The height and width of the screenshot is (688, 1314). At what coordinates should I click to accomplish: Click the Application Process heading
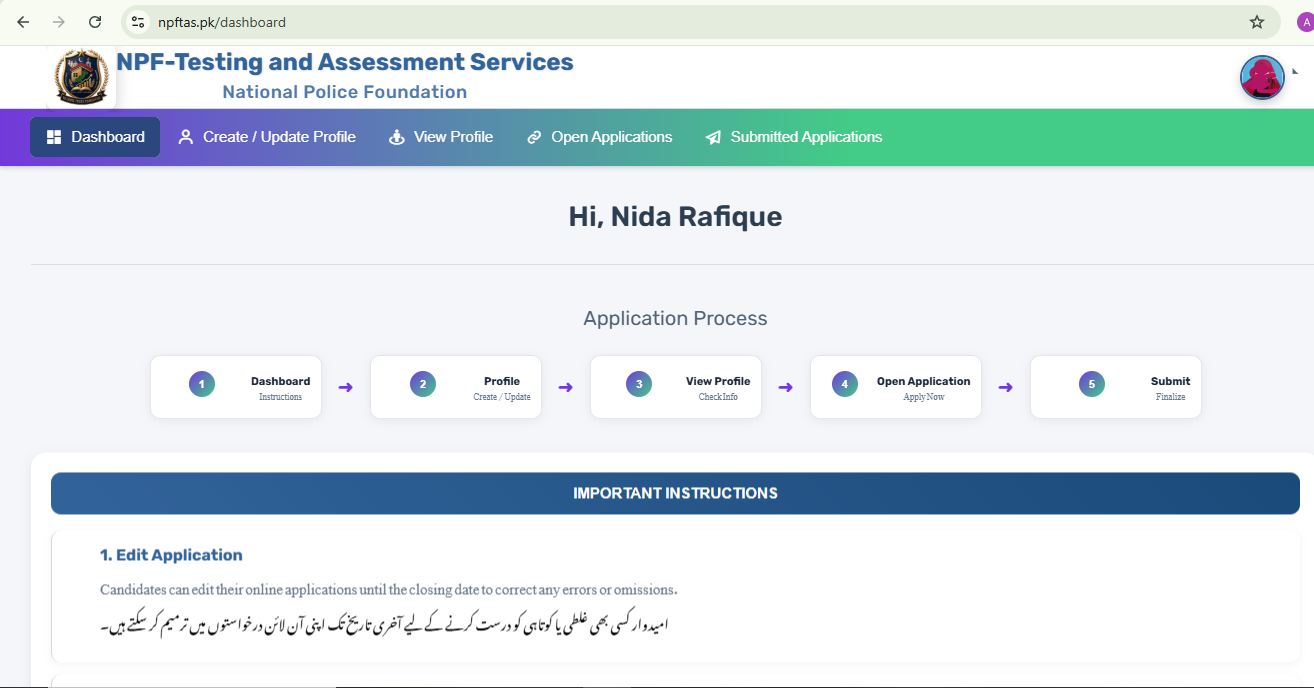click(x=675, y=319)
